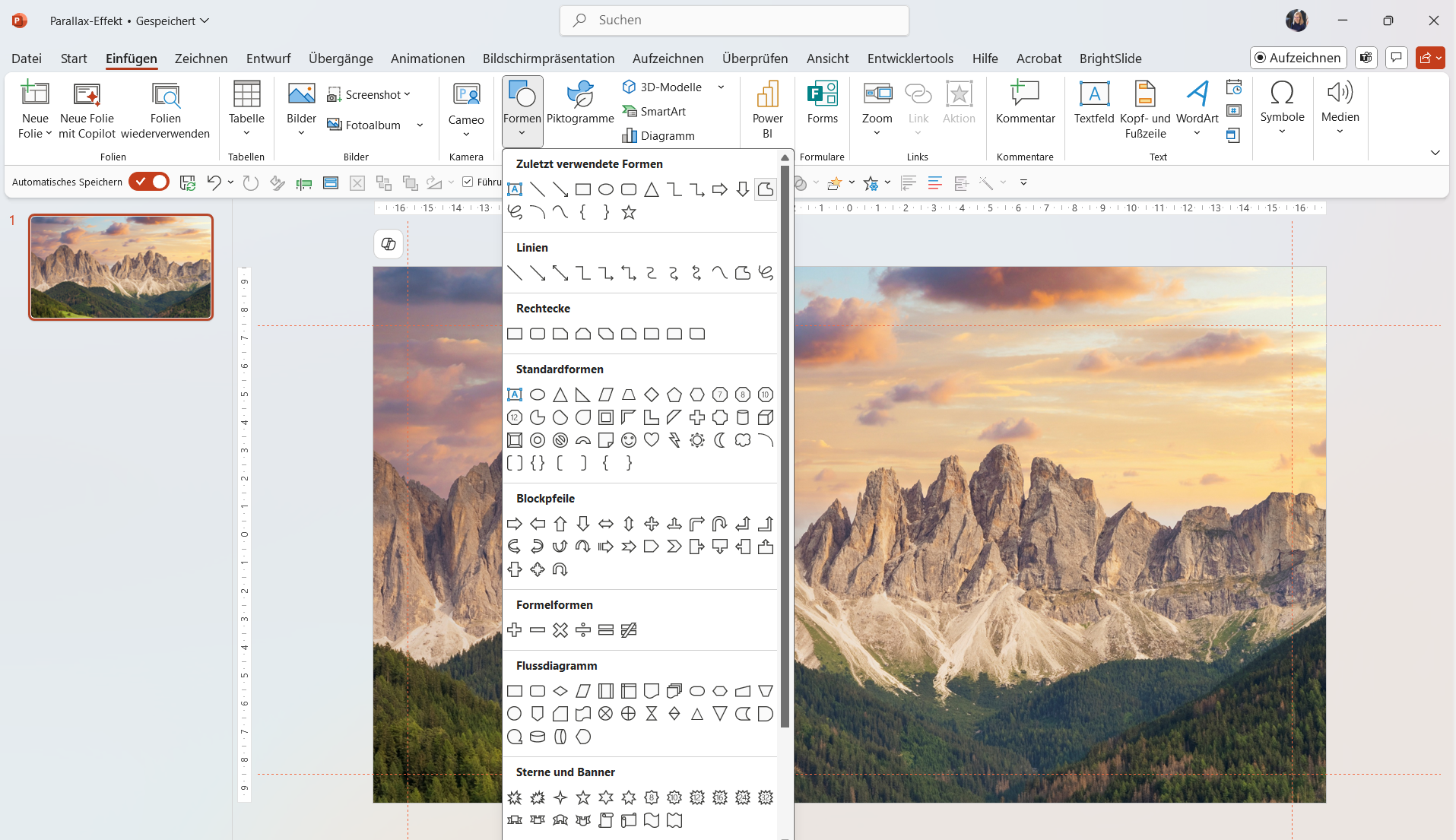Choose the moon shape in Standardformen
Screen dimensions: 1456x840
[x=720, y=440]
